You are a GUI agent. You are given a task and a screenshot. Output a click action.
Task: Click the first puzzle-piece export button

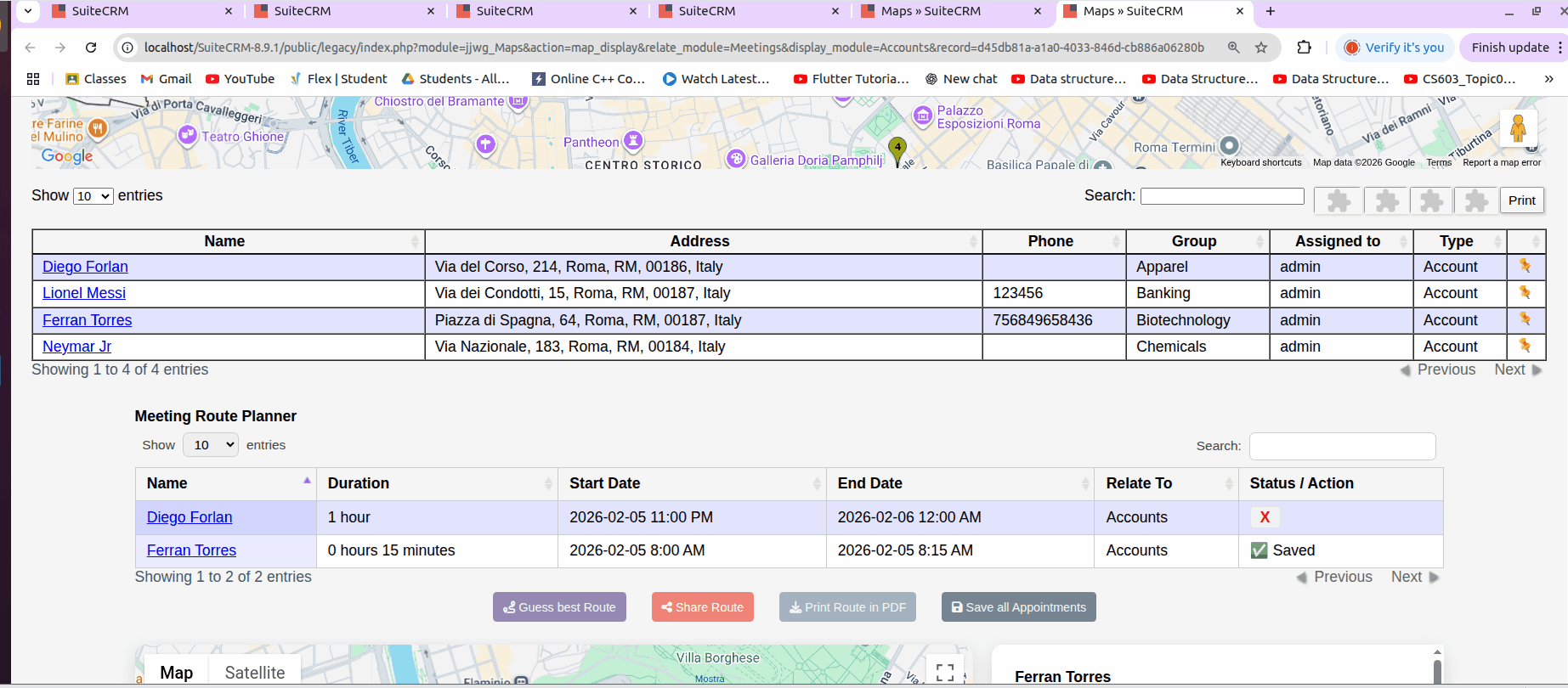1339,200
